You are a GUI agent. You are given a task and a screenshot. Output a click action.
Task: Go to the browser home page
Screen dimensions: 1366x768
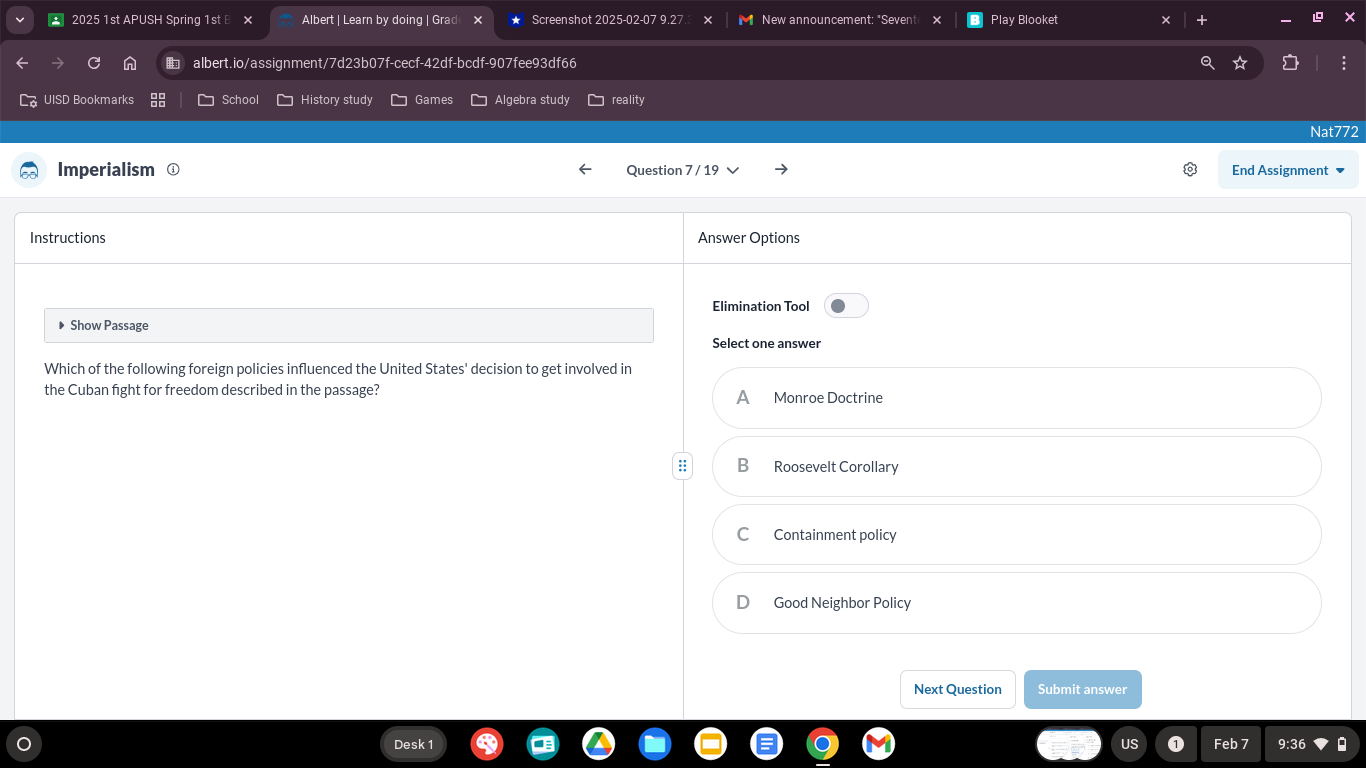[x=130, y=63]
